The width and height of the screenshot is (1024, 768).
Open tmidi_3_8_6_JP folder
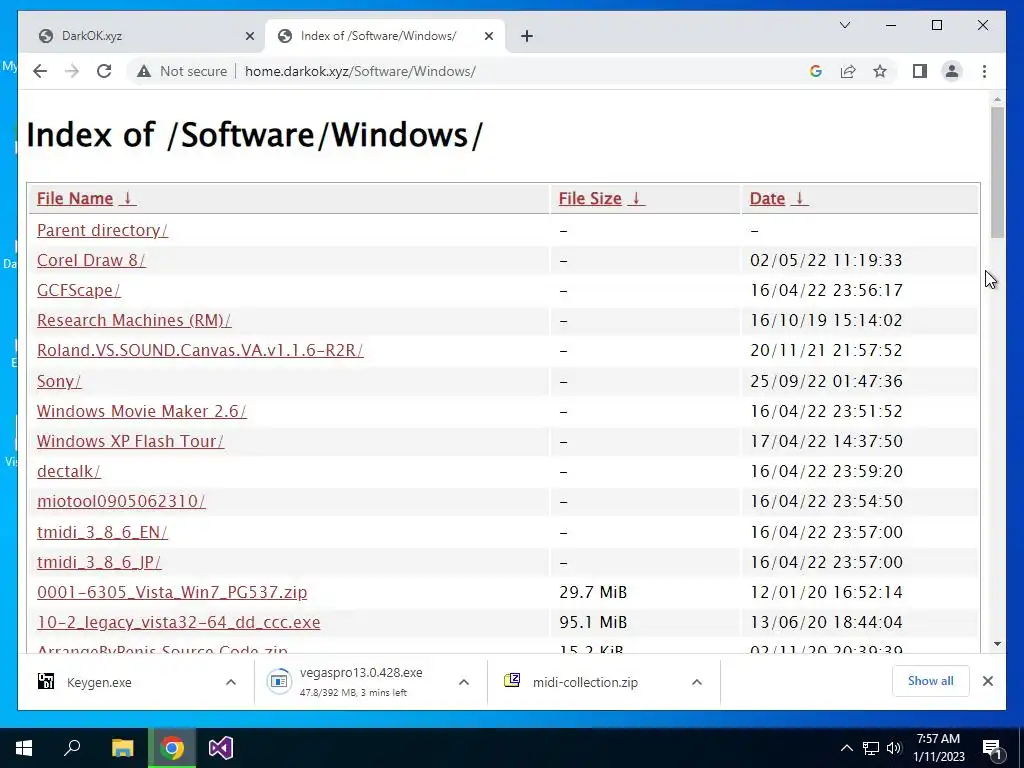(x=99, y=562)
